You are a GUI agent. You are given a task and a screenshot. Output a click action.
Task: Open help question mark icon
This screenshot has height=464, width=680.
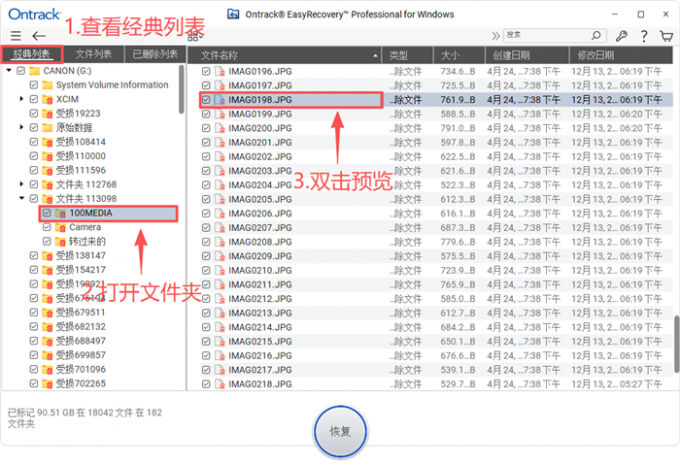pos(644,36)
